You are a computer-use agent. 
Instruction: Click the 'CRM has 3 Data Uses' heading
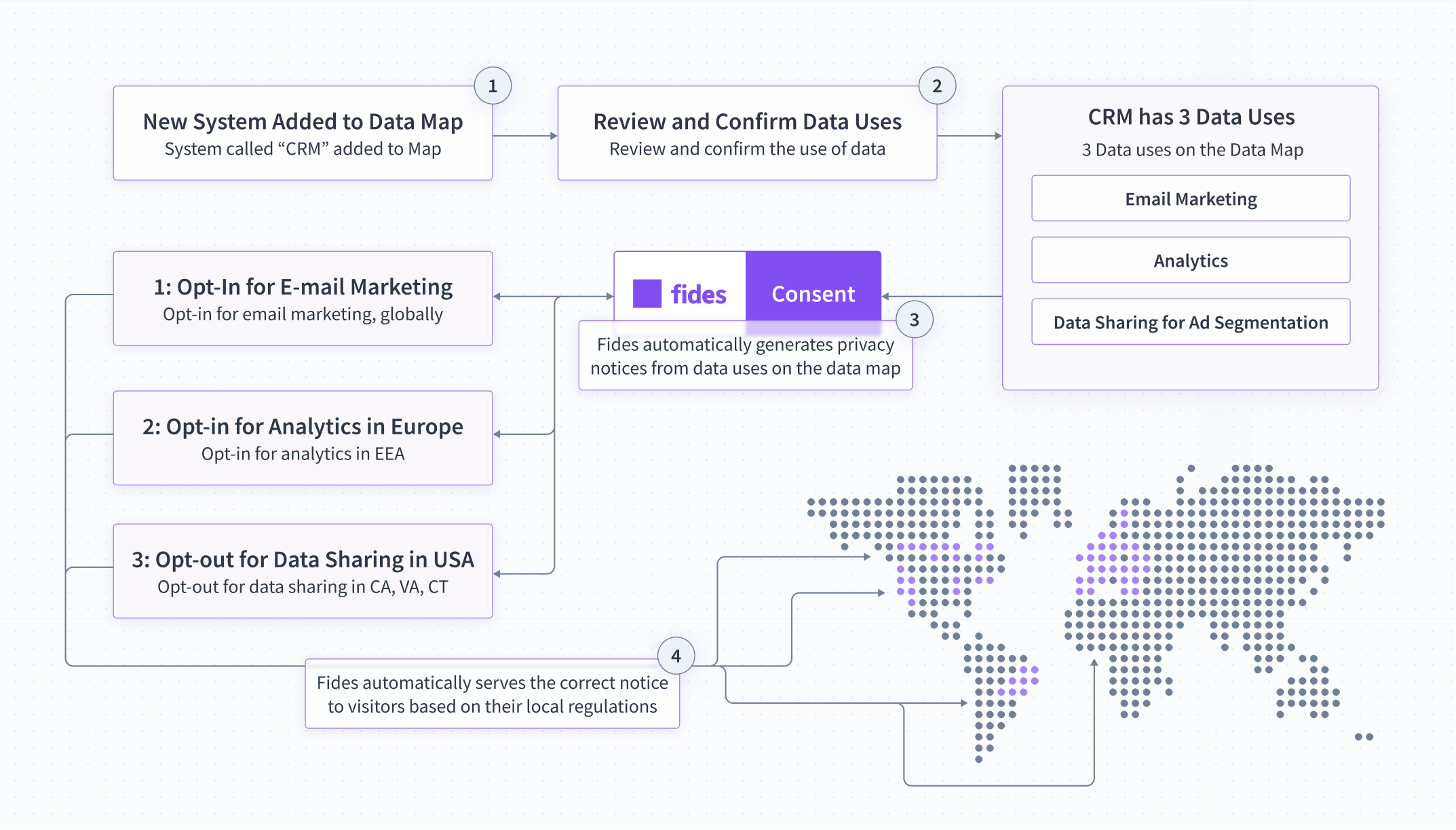pos(1191,117)
